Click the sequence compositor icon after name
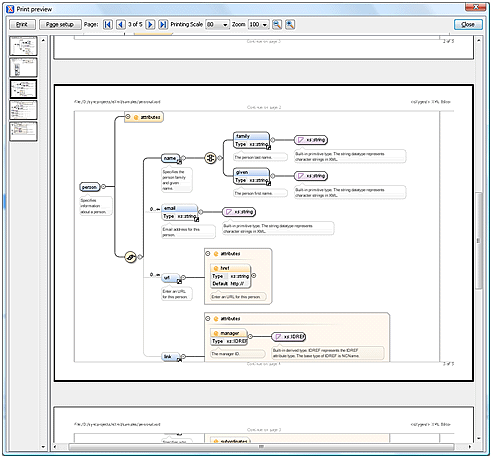The height and width of the screenshot is (456, 491). (210, 158)
